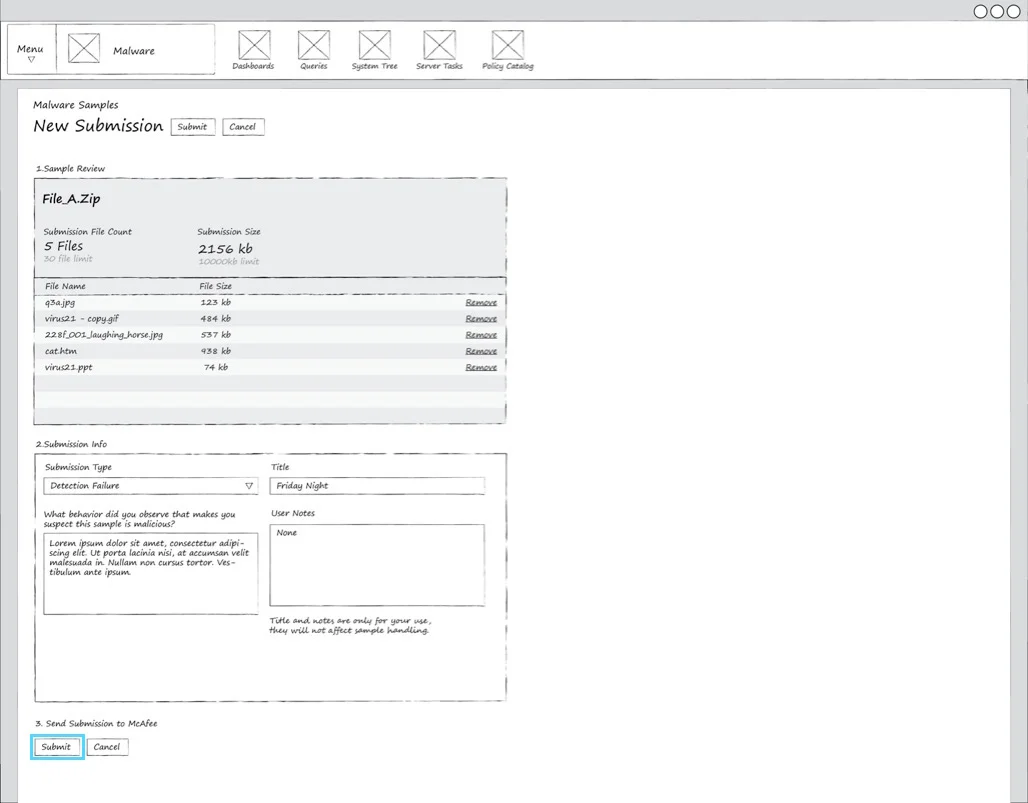Click the File Size column header
Screen dimensions: 1028x803
click(215, 286)
